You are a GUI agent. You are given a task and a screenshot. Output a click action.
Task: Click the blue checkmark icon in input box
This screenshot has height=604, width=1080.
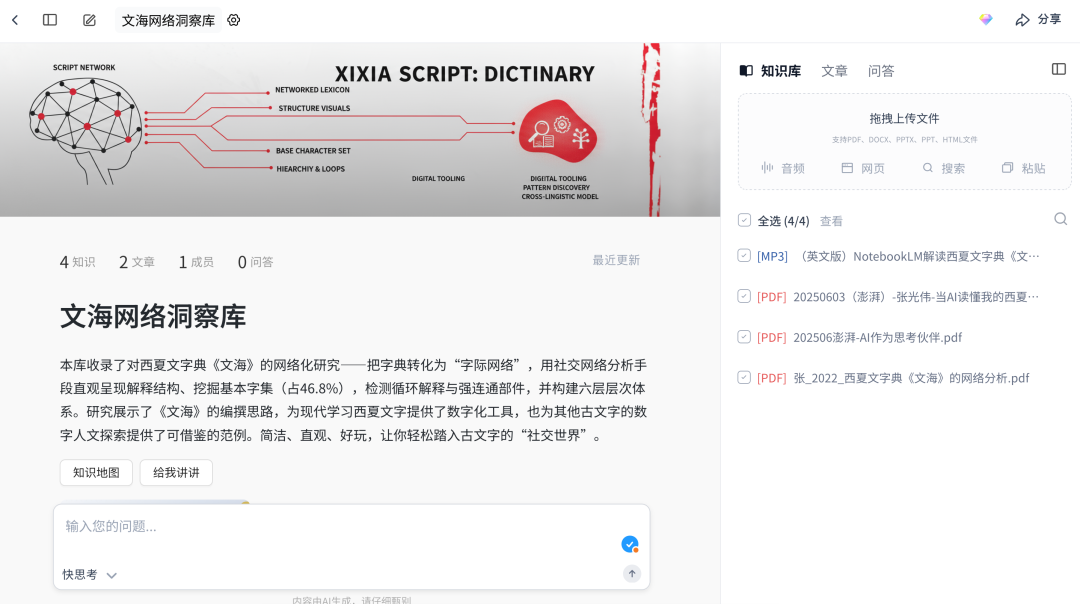pyautogui.click(x=629, y=544)
